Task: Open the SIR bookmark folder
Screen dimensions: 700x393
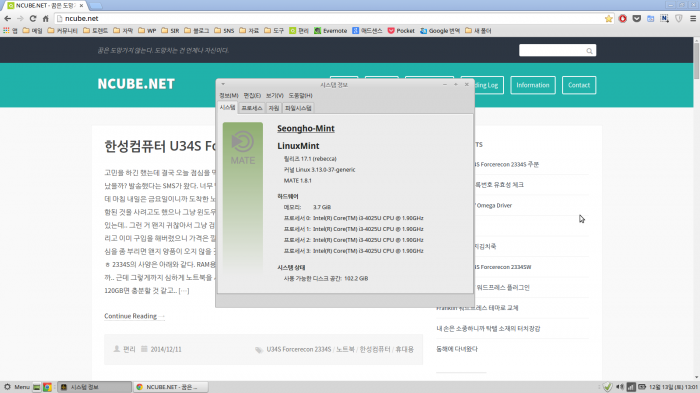Action: (x=171, y=31)
